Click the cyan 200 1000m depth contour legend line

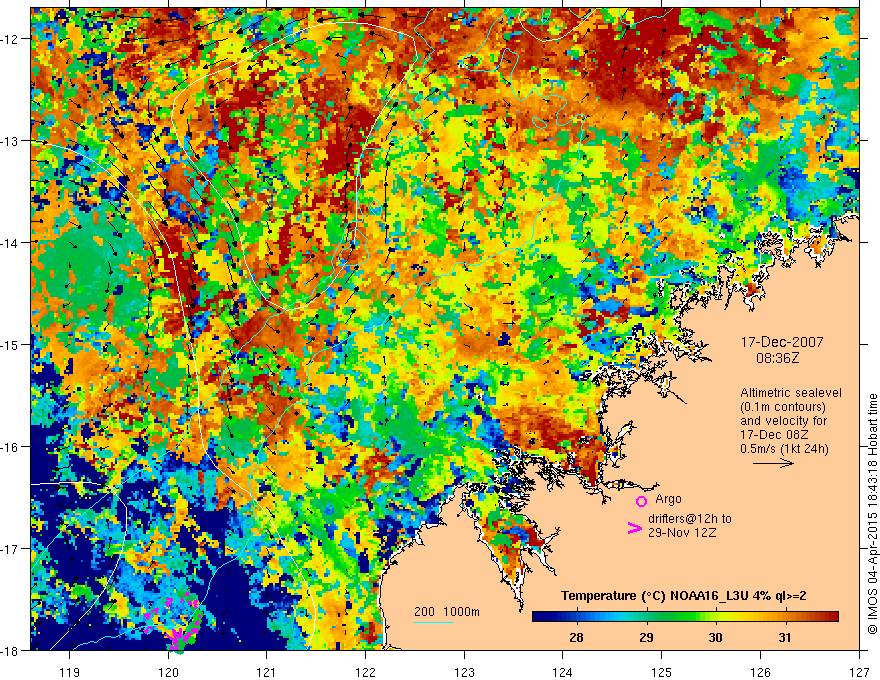pyautogui.click(x=434, y=622)
